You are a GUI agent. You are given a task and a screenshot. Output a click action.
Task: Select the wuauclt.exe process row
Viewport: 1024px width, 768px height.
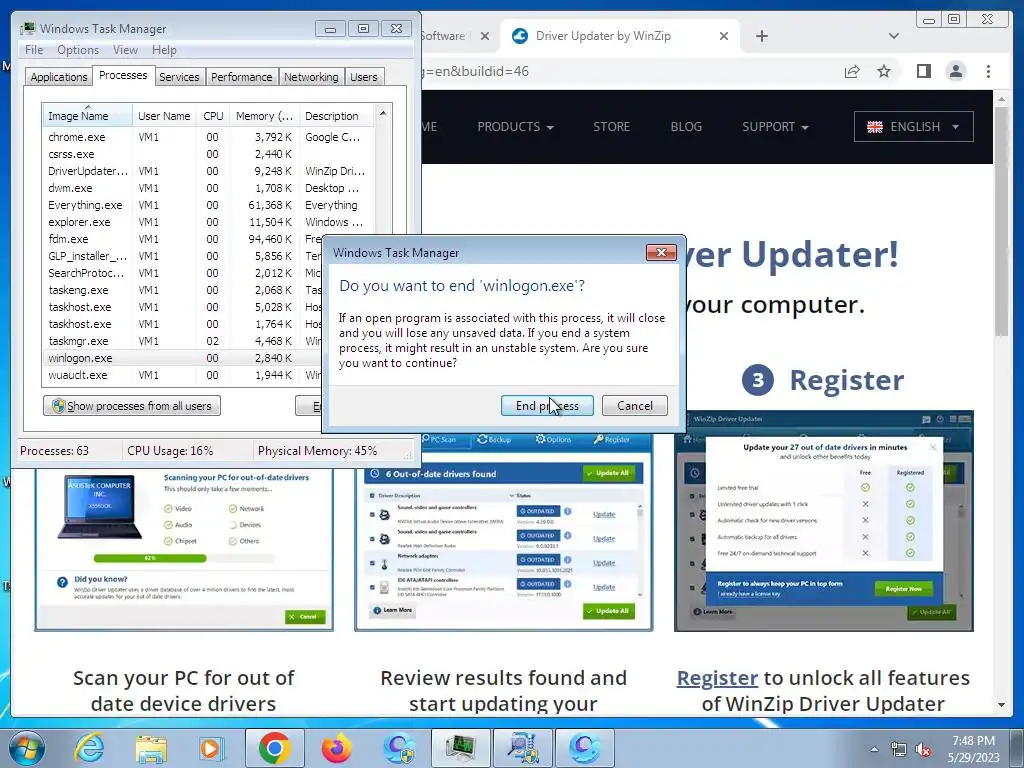(182, 375)
